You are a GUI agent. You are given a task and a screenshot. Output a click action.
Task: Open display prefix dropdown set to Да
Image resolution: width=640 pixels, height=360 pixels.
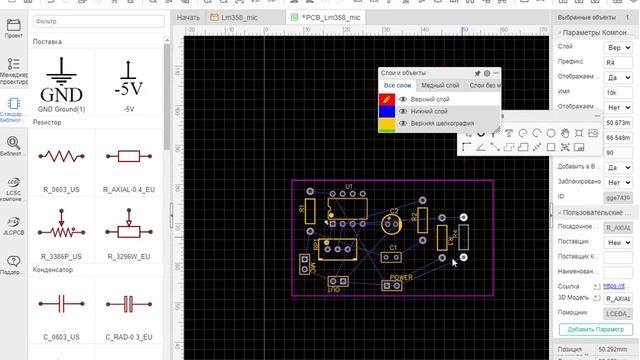[x=618, y=77]
